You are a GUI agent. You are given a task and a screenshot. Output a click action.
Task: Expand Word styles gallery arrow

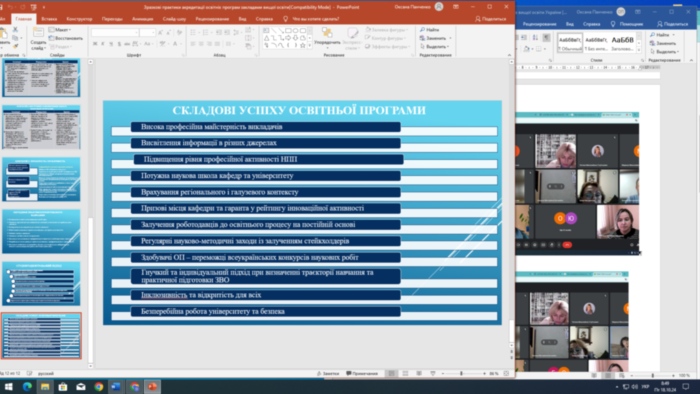pos(639,49)
